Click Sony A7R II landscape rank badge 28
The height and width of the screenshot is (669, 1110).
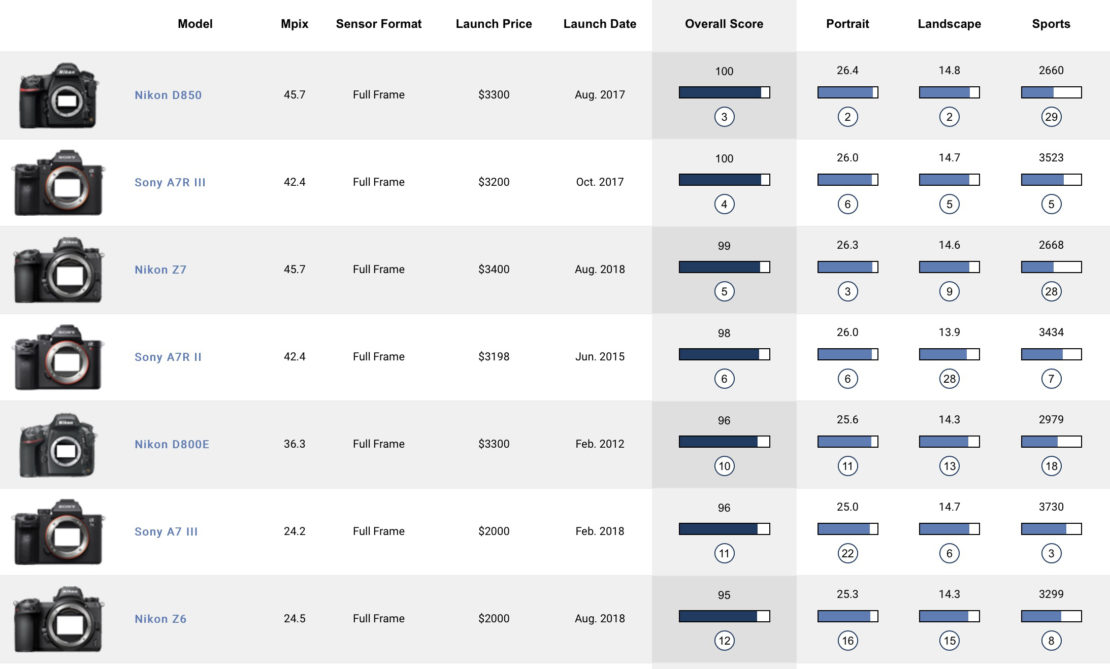[x=949, y=379]
